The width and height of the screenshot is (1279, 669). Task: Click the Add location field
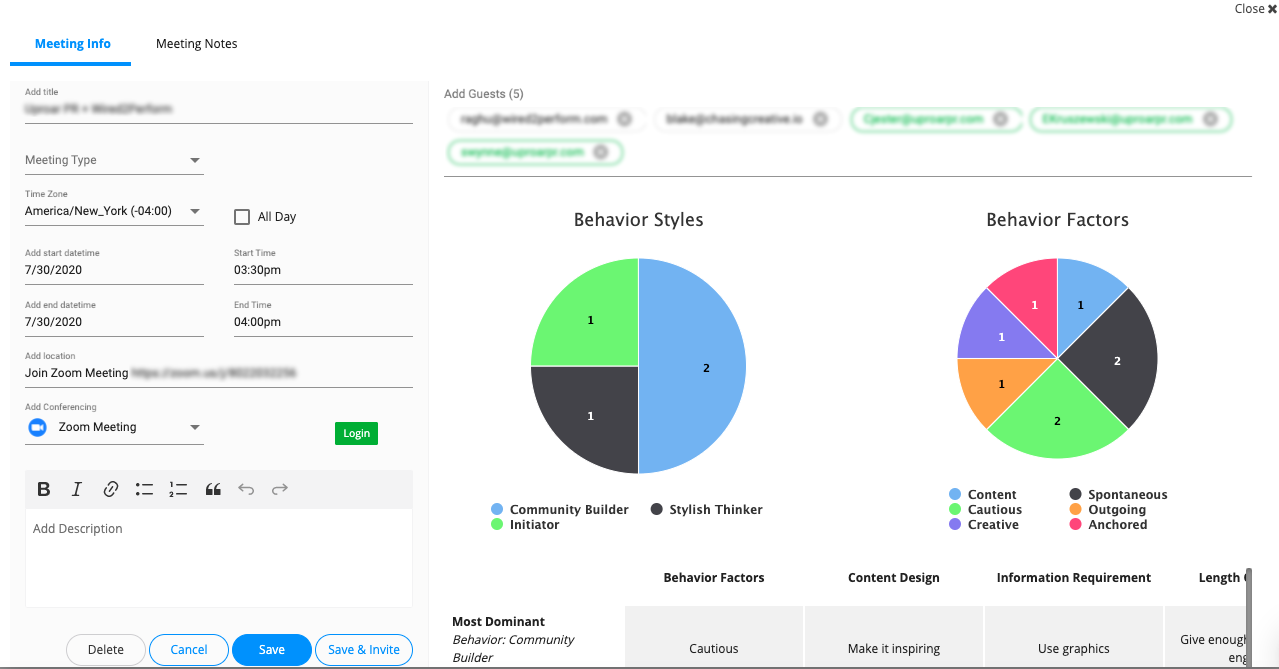tap(219, 373)
